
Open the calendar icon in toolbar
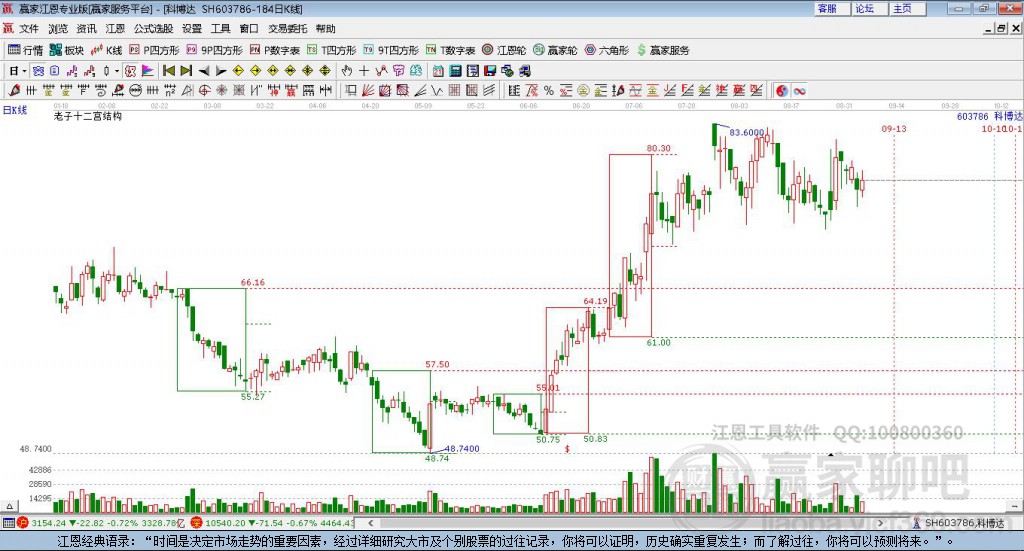438,71
